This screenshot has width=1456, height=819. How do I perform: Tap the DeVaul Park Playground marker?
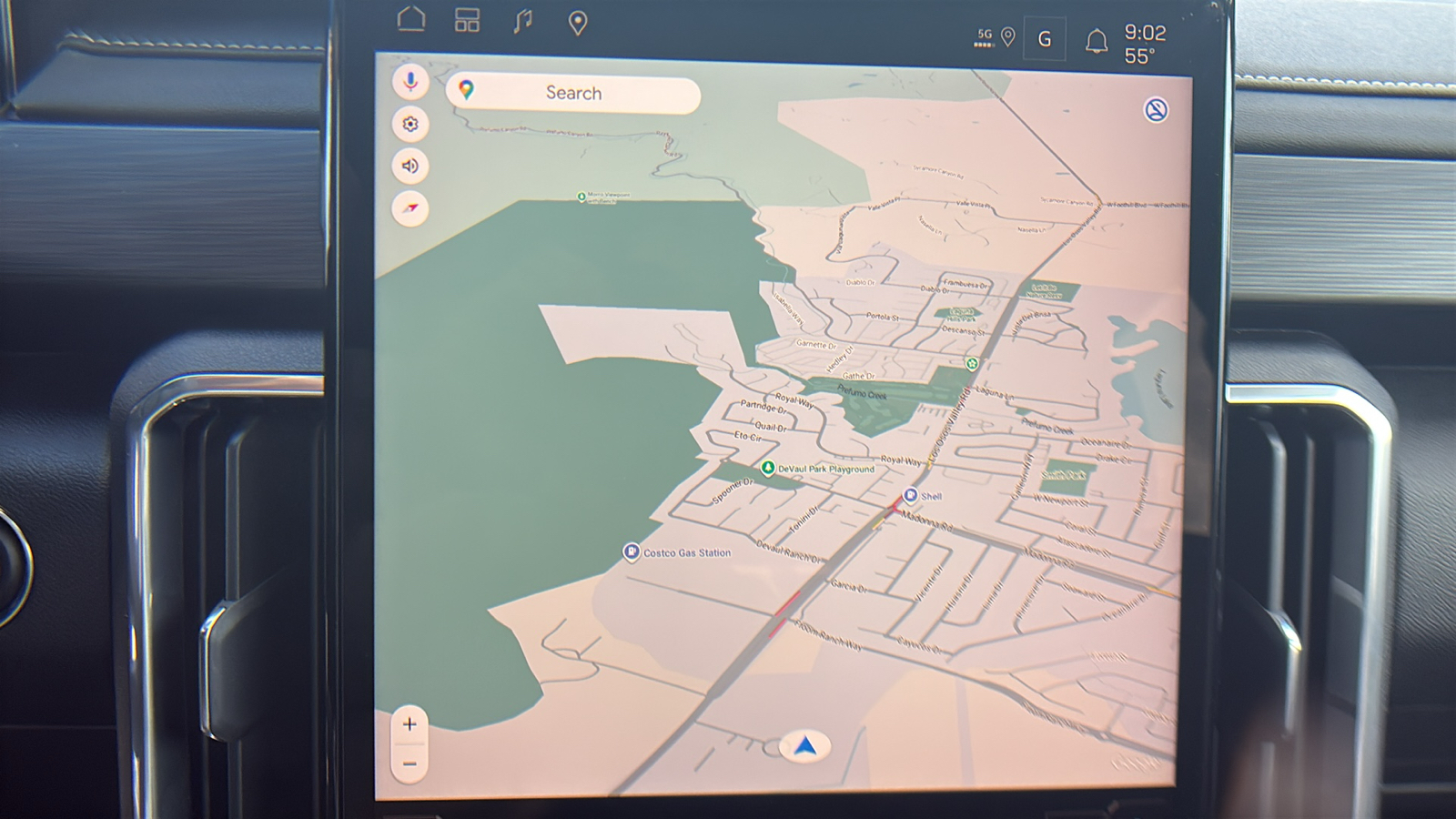pos(768,469)
